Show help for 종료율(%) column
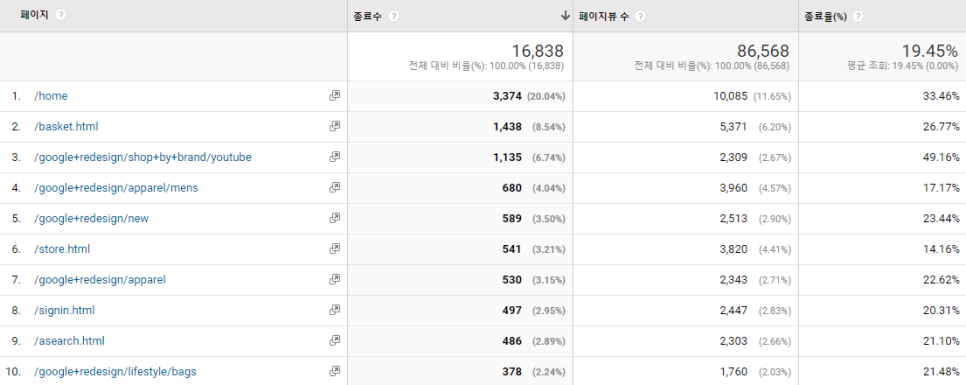Screen dimensions: 966x385 (858, 17)
